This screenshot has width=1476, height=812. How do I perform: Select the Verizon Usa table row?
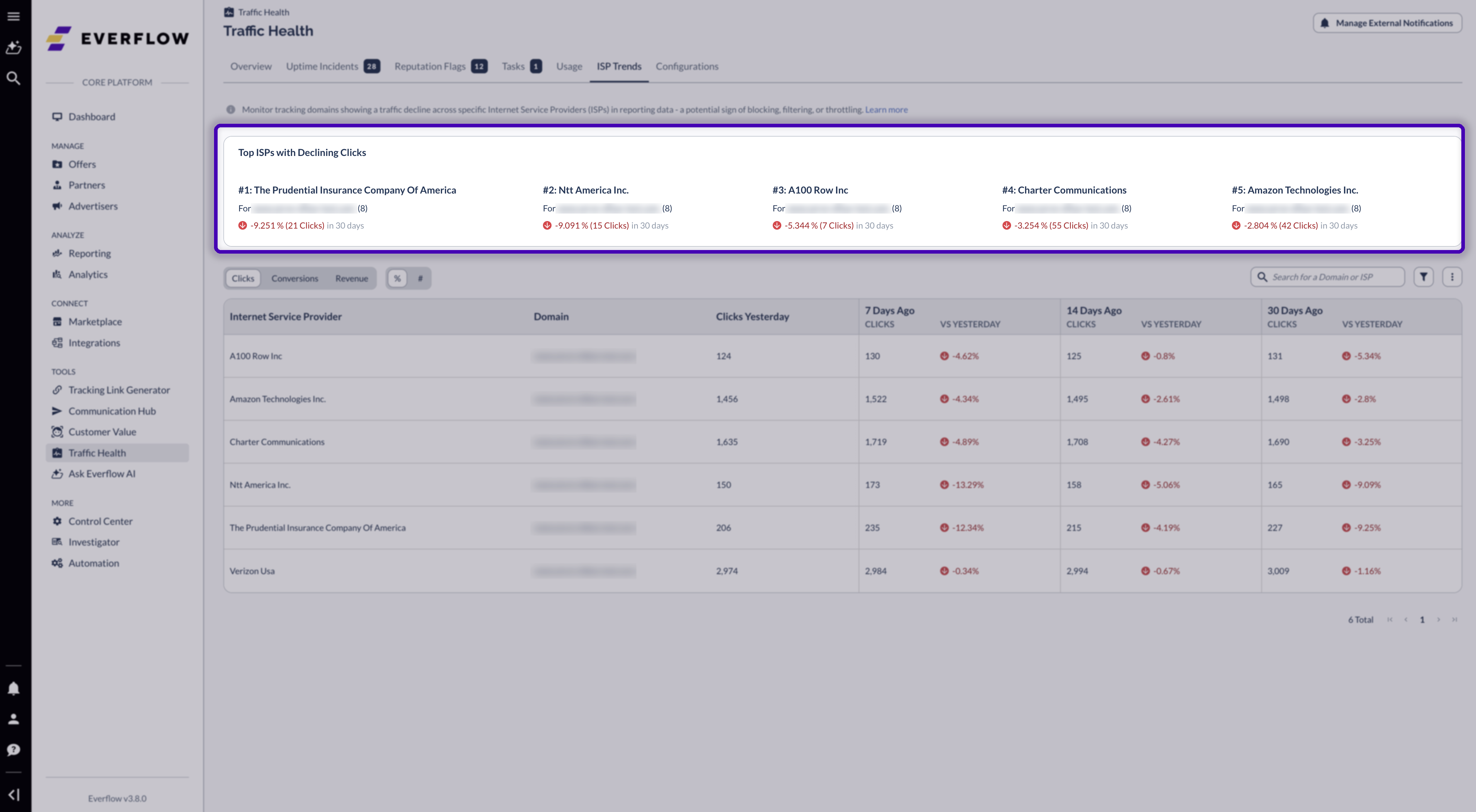[x=842, y=571]
